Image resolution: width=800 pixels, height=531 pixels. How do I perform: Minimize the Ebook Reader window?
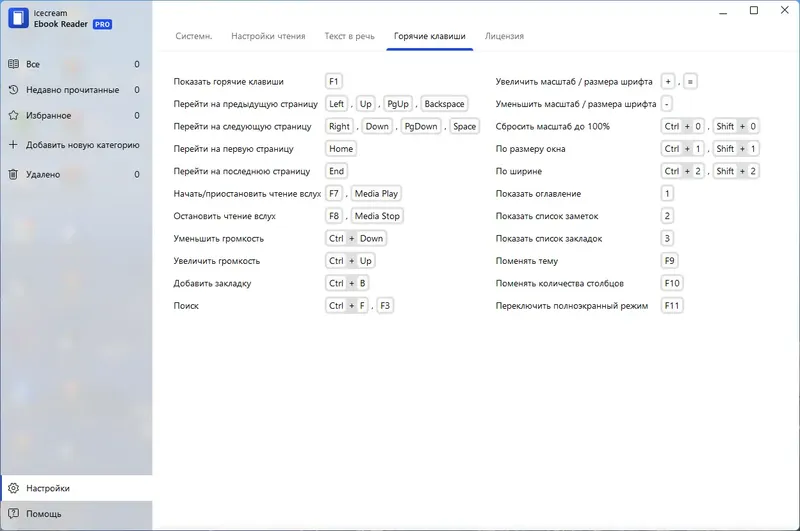723,11
